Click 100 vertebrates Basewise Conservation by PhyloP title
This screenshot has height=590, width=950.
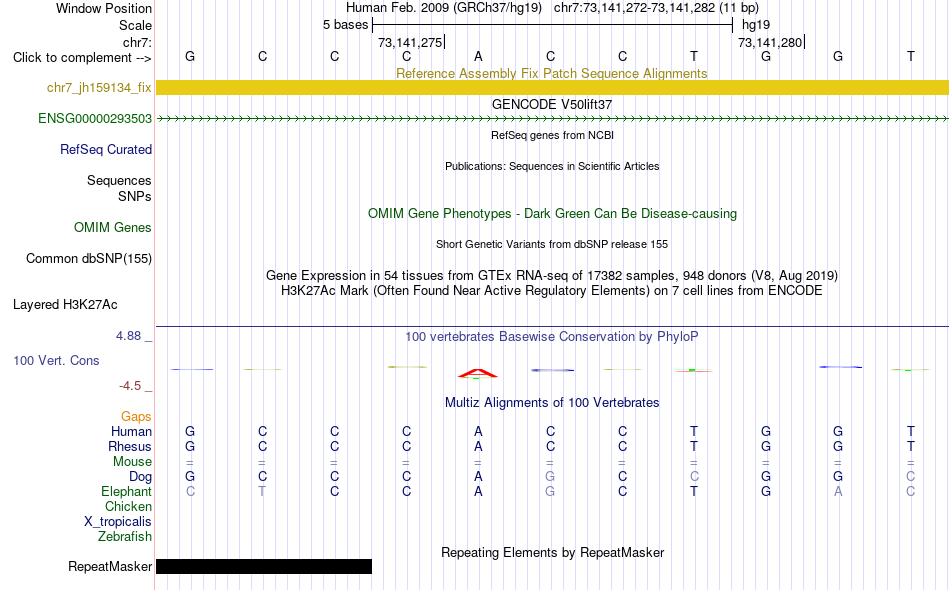tap(552, 336)
